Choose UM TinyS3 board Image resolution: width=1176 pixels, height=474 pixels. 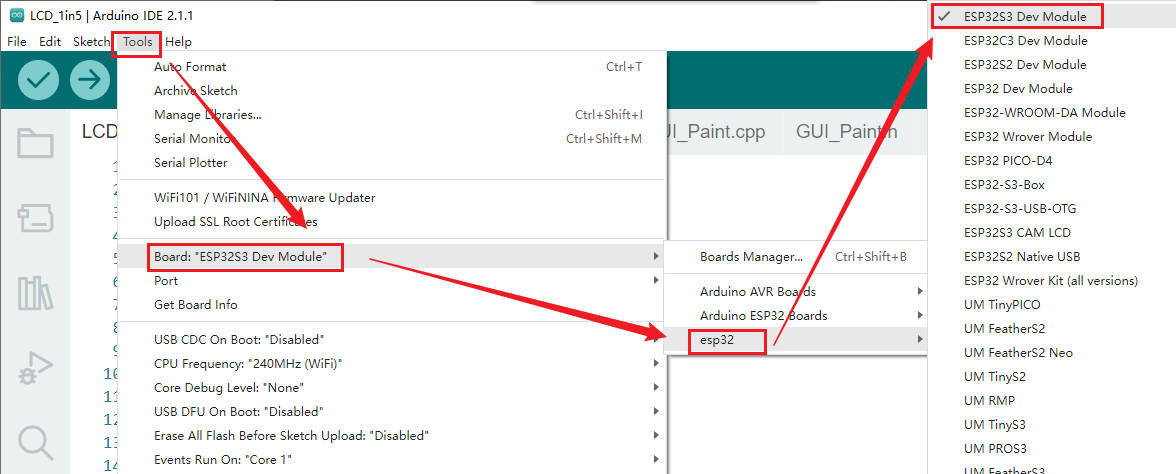[1052, 424]
